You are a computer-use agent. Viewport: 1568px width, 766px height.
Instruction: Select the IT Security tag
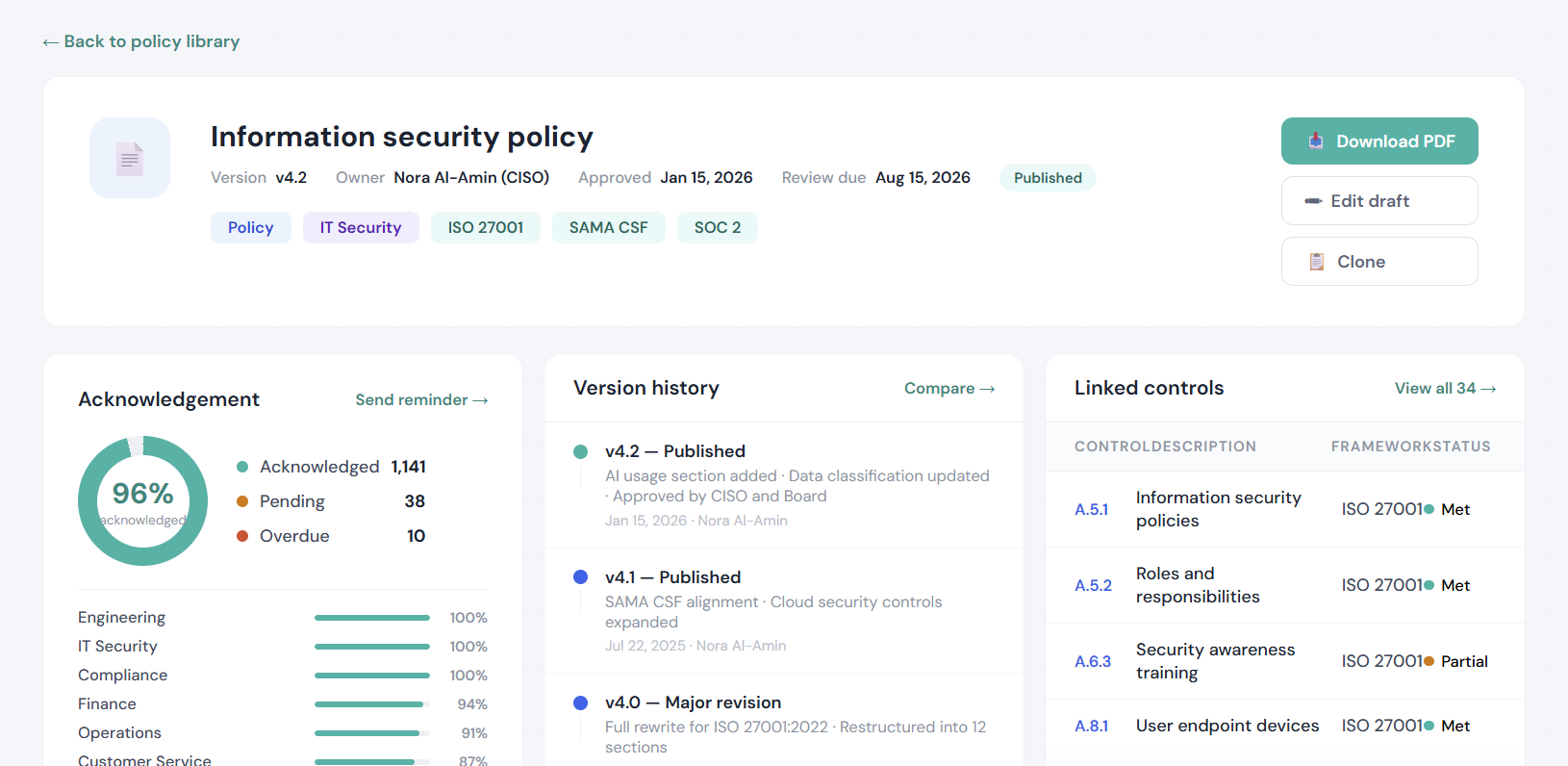click(361, 228)
